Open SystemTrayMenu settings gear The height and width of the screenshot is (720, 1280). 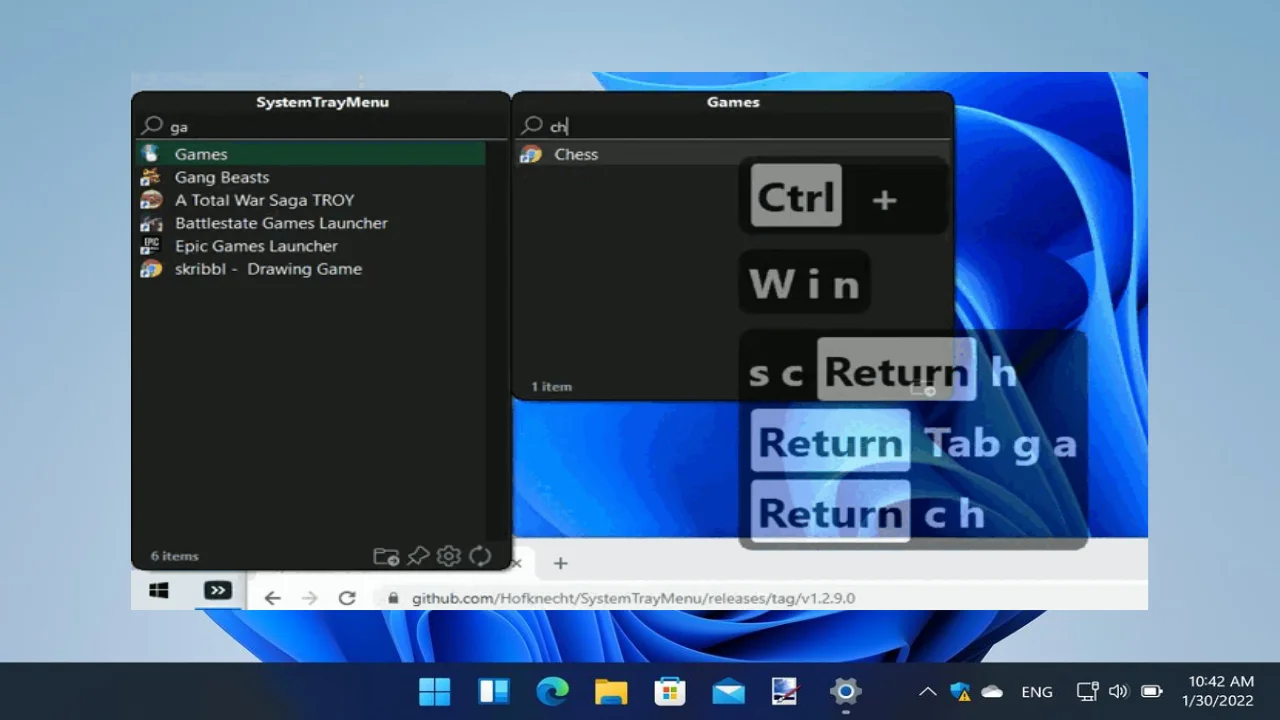[449, 556]
